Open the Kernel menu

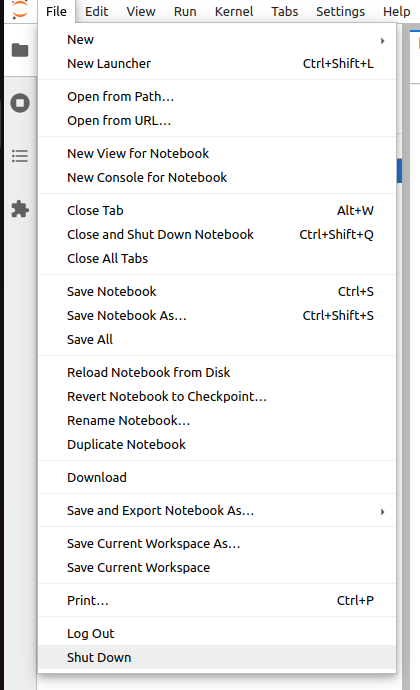coord(234,11)
